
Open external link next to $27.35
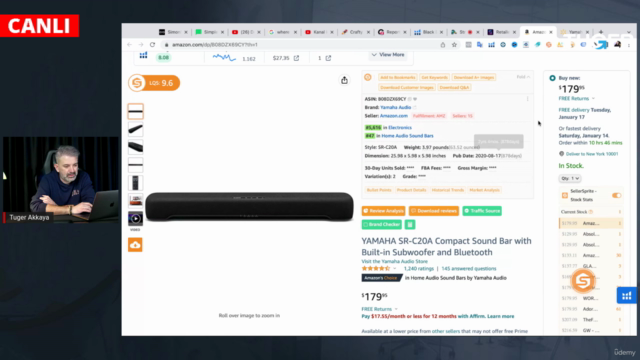(x=296, y=58)
